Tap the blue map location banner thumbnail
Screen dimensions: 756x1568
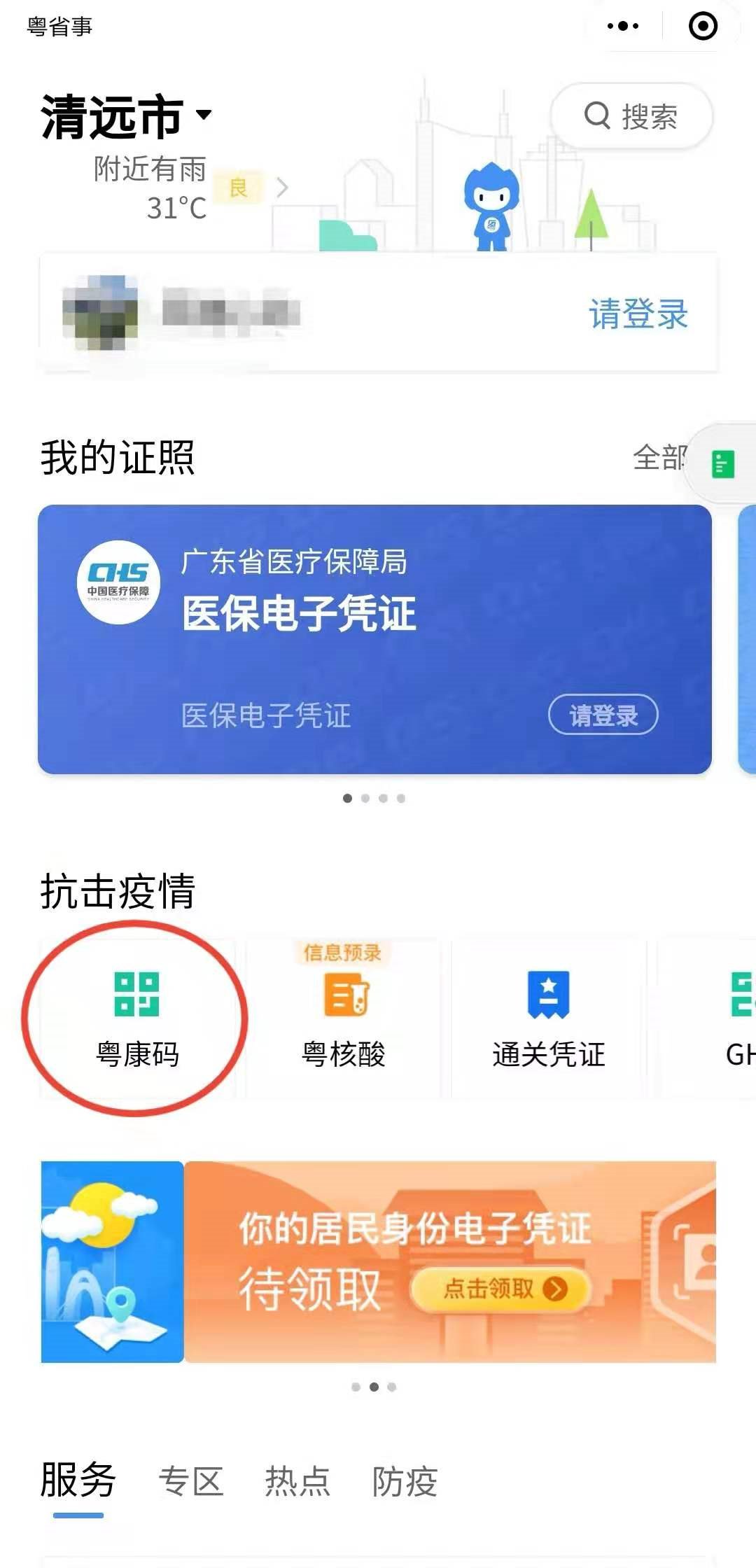(112, 1262)
